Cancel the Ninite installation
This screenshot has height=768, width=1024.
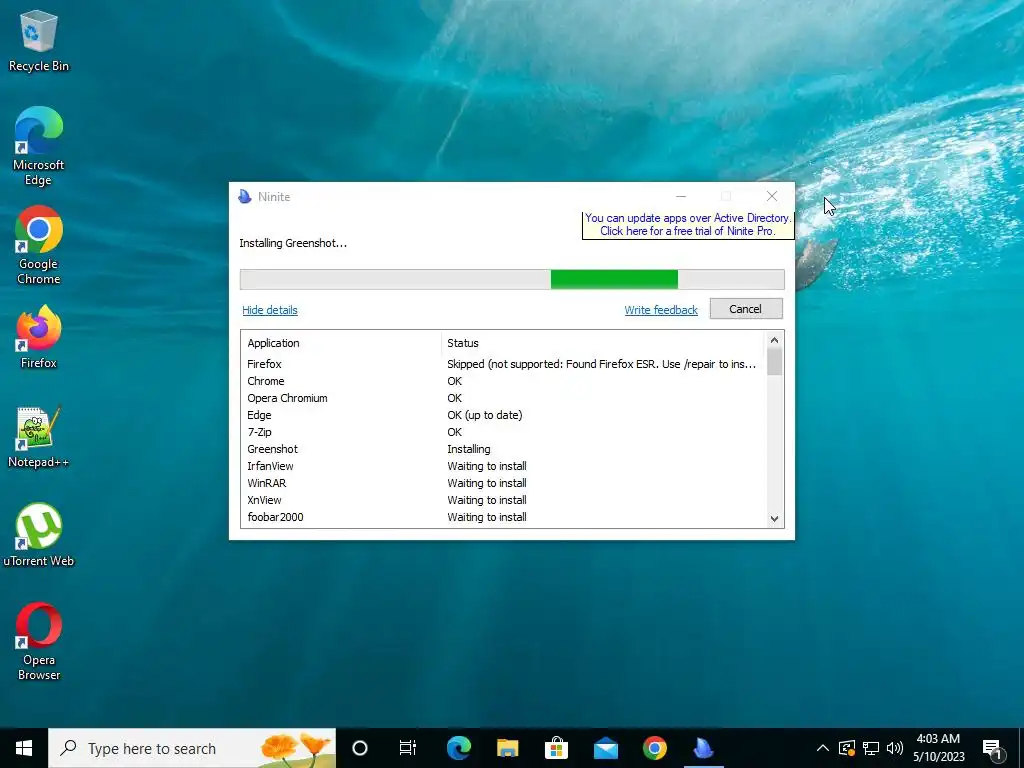point(746,309)
